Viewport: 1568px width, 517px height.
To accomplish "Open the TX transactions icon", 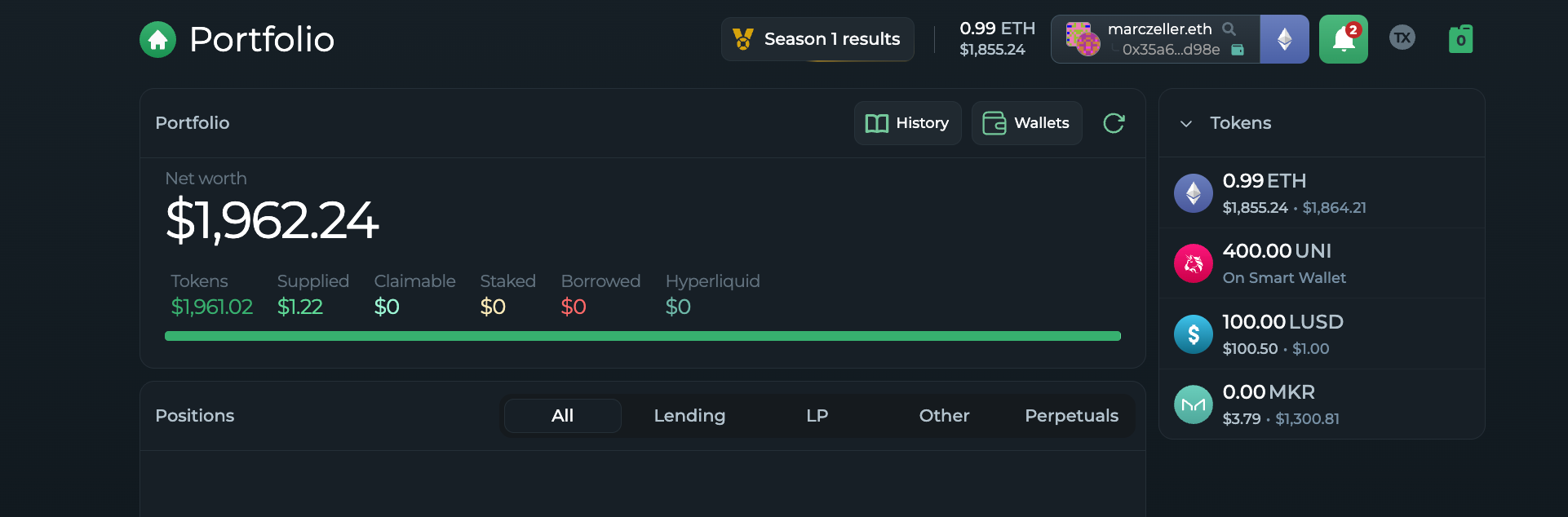I will [x=1402, y=38].
